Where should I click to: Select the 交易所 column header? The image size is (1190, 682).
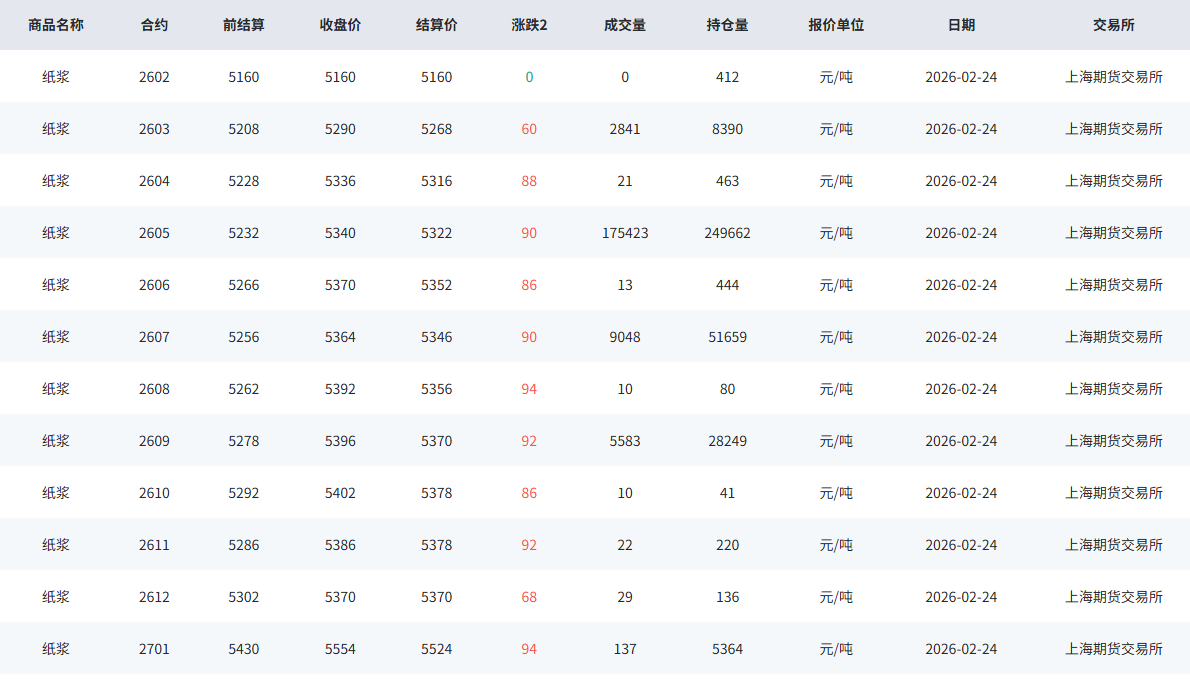coord(1114,25)
